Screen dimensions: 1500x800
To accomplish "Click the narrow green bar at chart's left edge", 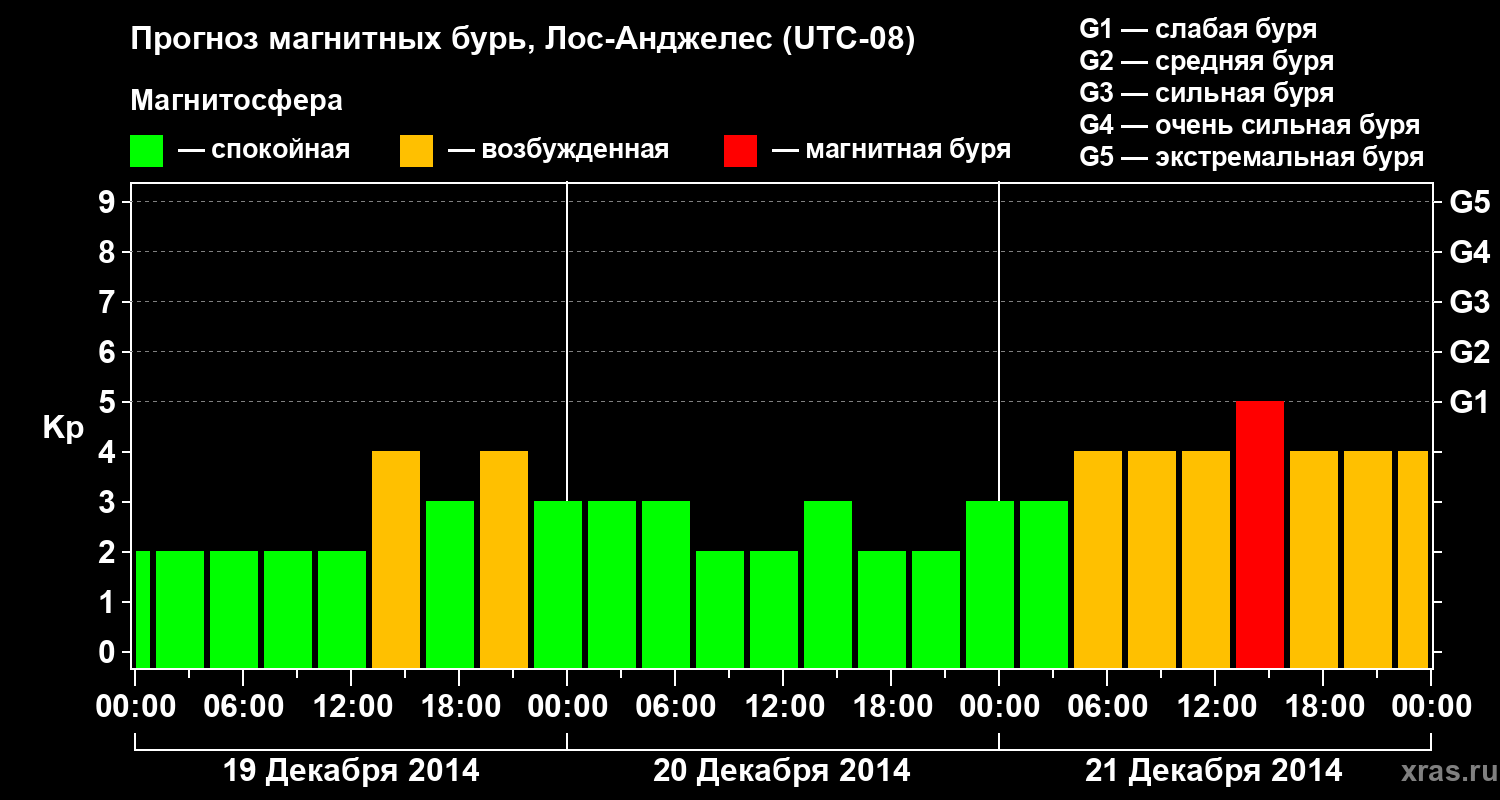I will pyautogui.click(x=142, y=609).
